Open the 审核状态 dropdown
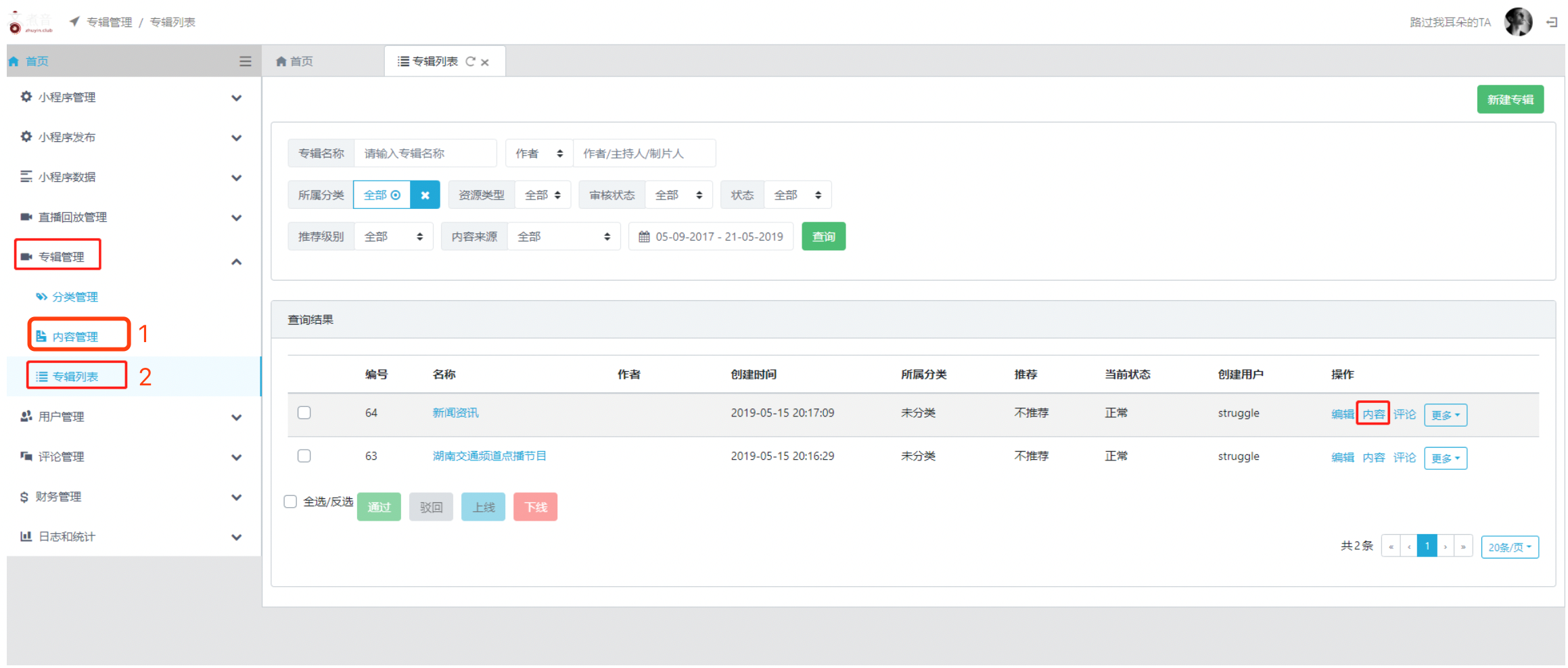Image resolution: width=1568 pixels, height=668 pixels. click(678, 195)
